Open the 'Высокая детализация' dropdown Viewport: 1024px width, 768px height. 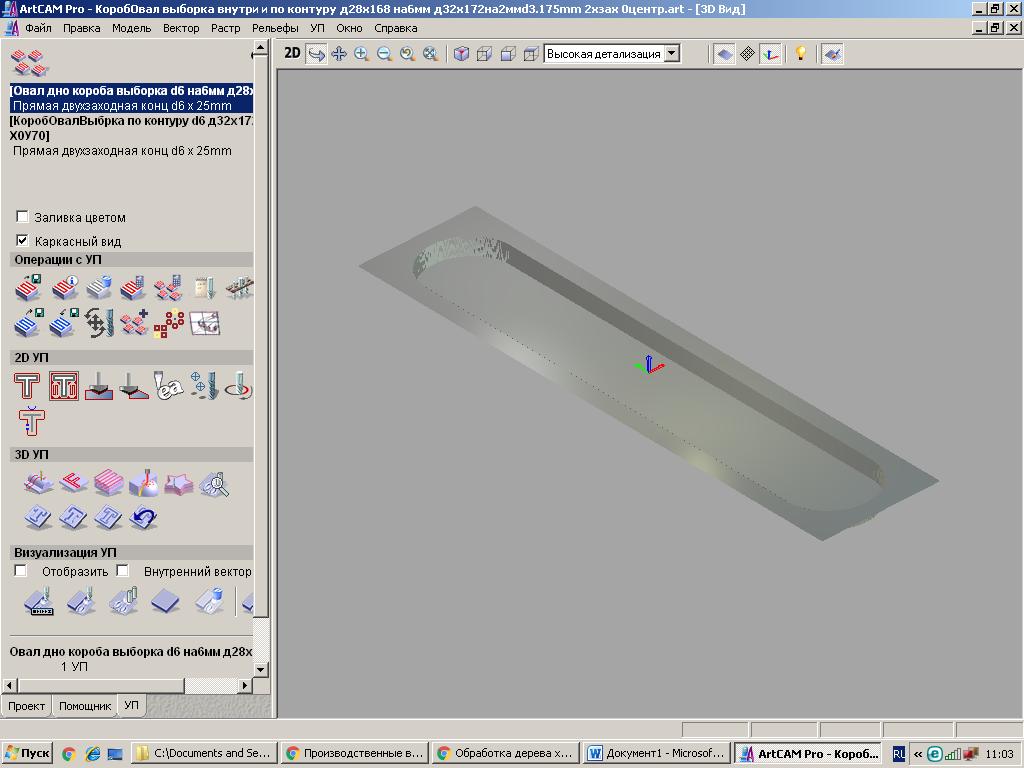tap(671, 54)
